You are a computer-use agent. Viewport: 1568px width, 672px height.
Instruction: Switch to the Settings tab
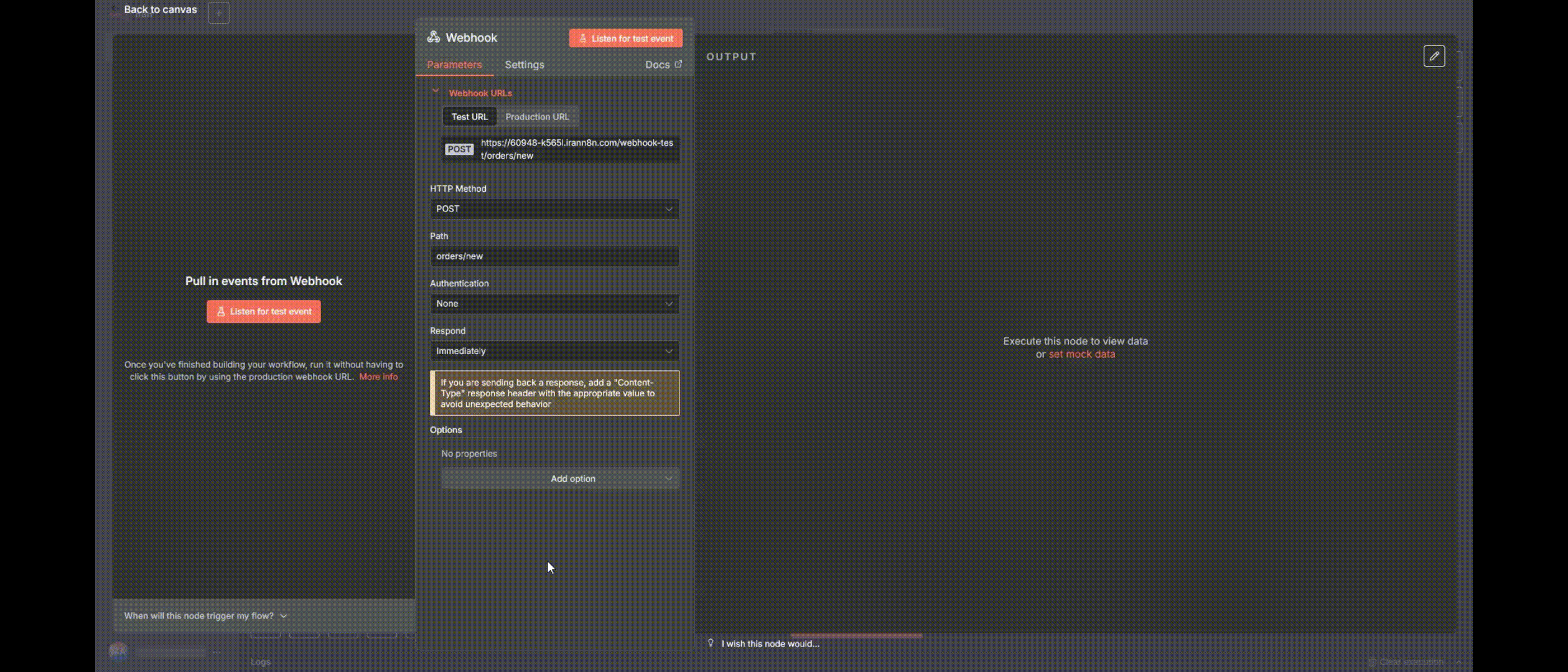point(524,65)
